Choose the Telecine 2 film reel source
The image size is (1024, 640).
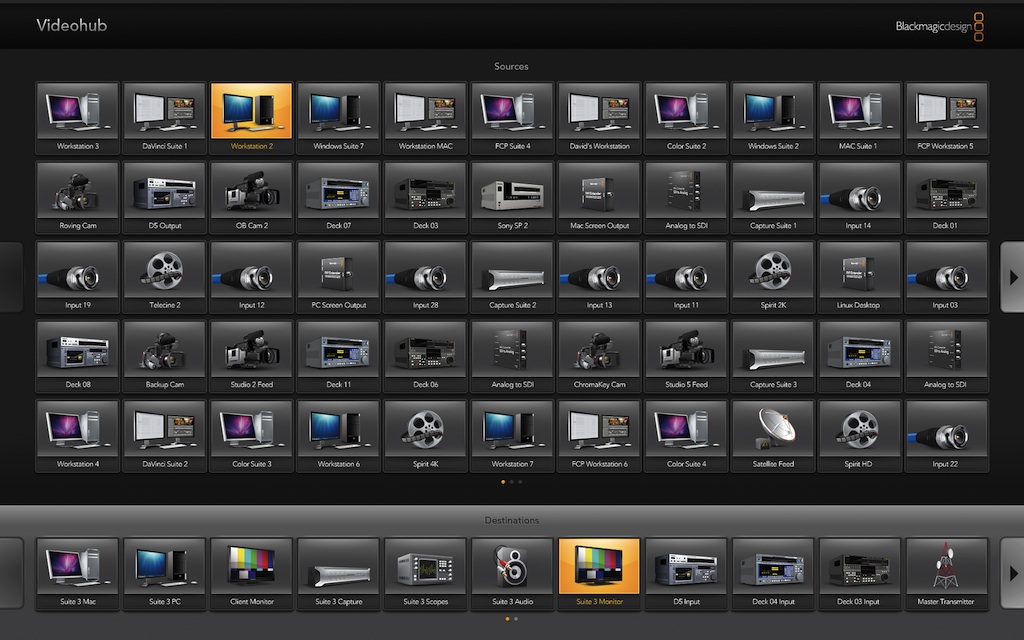click(x=164, y=276)
